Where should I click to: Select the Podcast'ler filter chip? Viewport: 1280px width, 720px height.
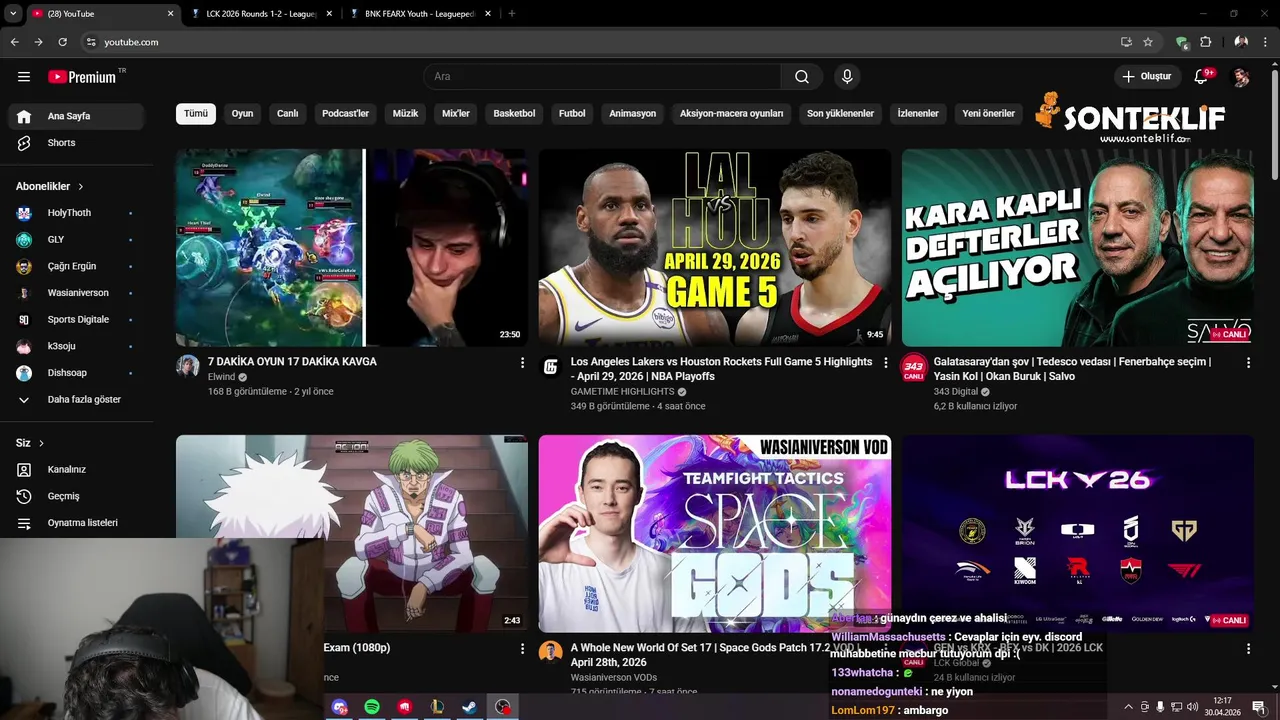tap(346, 113)
